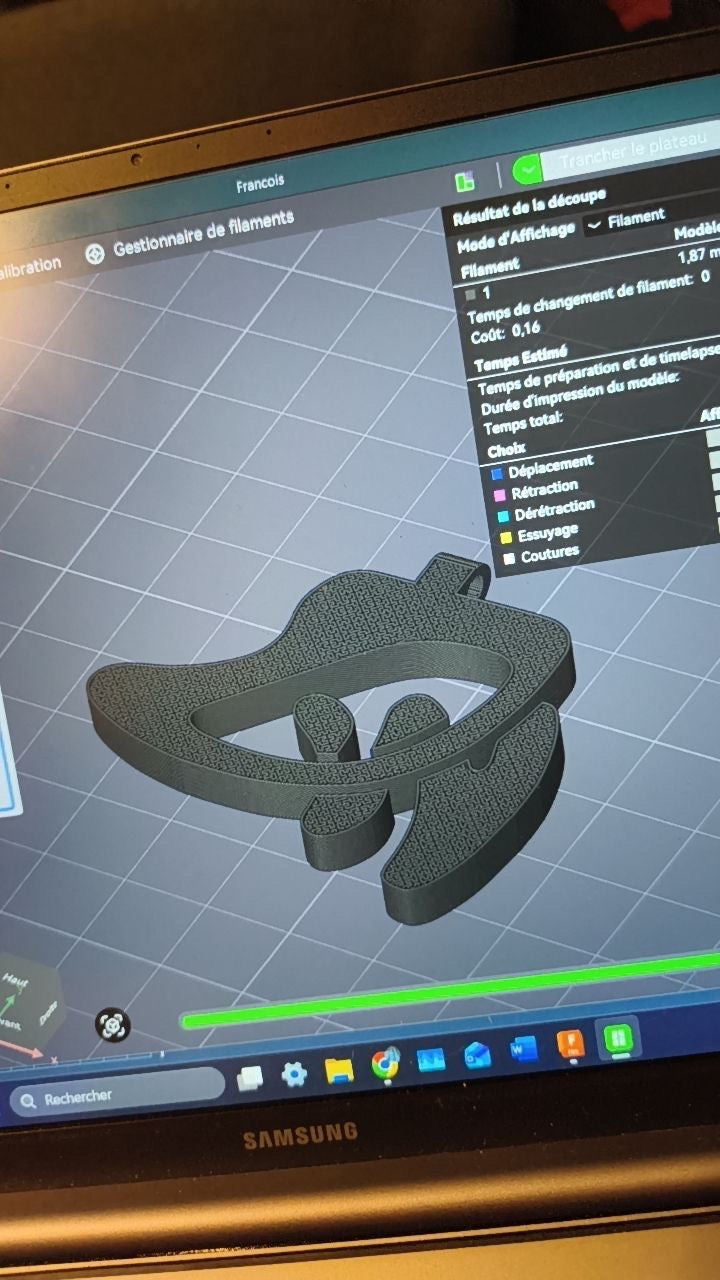Click the yellow Essuyage legend swatch
This screenshot has height=1280, width=720.
click(x=506, y=538)
